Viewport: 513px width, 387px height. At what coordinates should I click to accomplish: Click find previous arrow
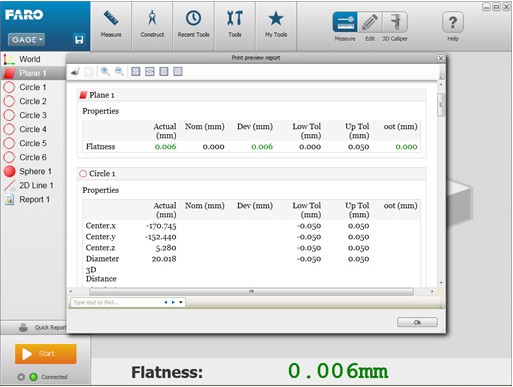[x=166, y=302]
